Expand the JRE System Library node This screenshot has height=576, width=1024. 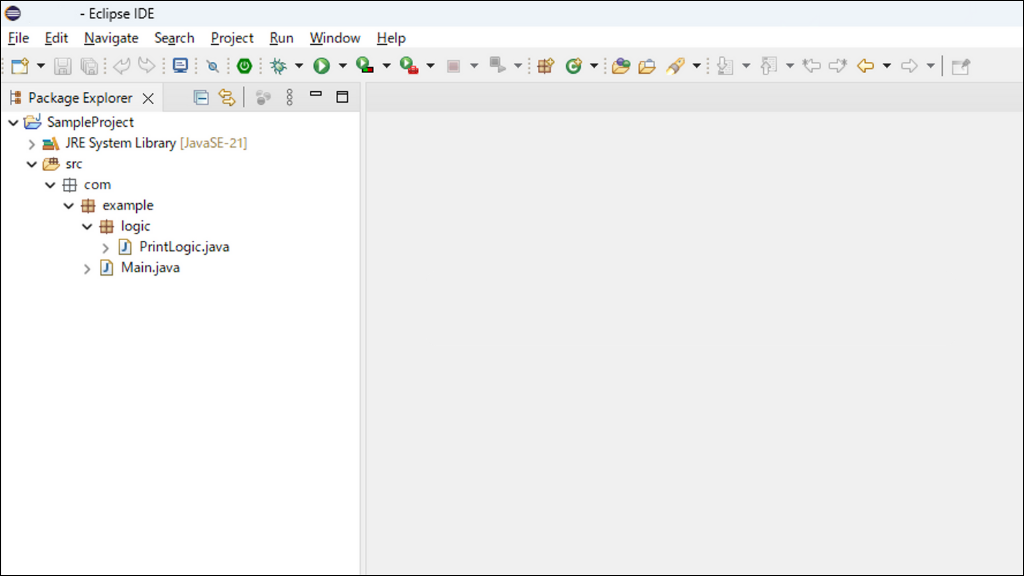click(x=31, y=144)
